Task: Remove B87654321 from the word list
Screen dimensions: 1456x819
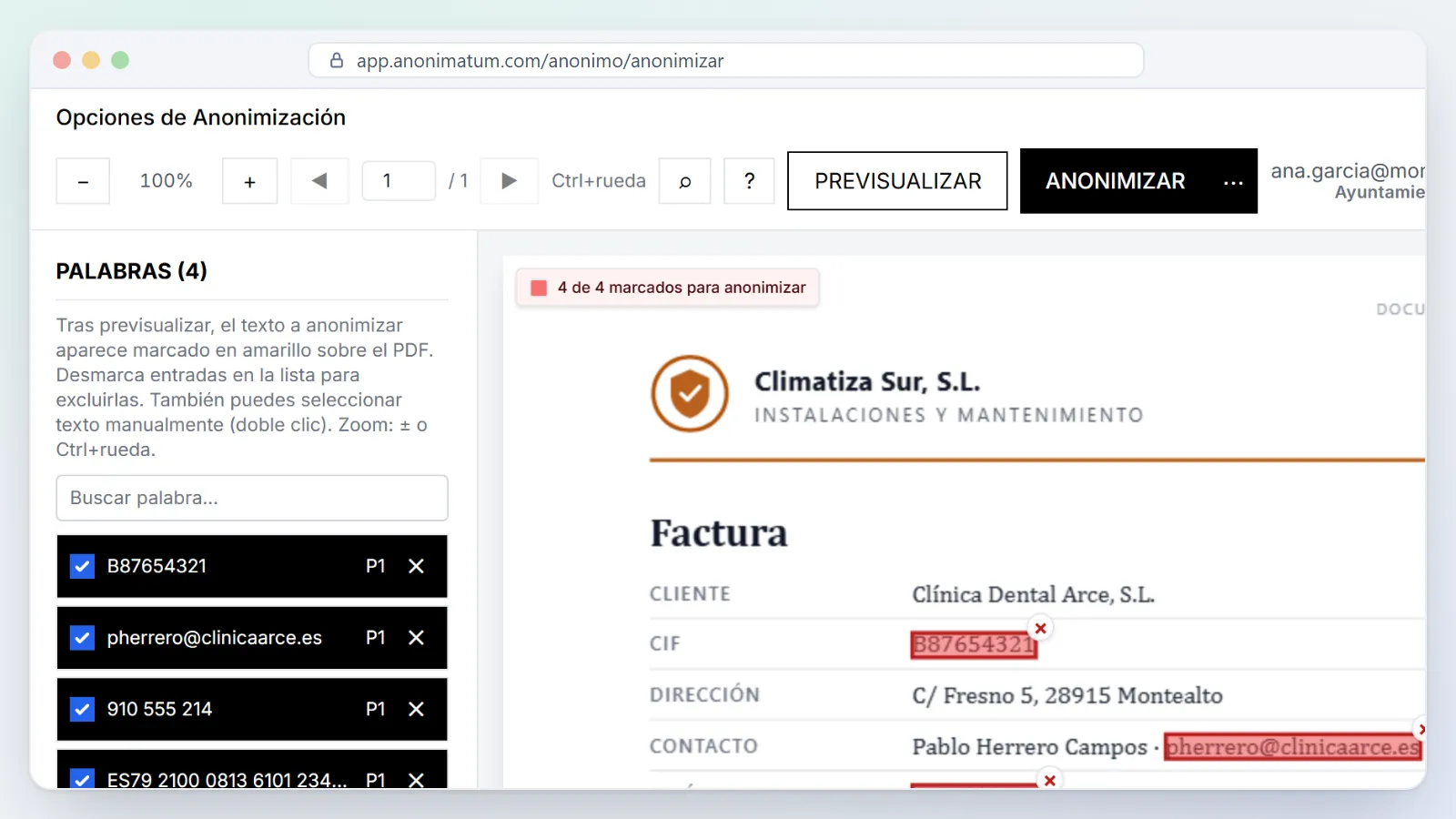Action: [417, 566]
